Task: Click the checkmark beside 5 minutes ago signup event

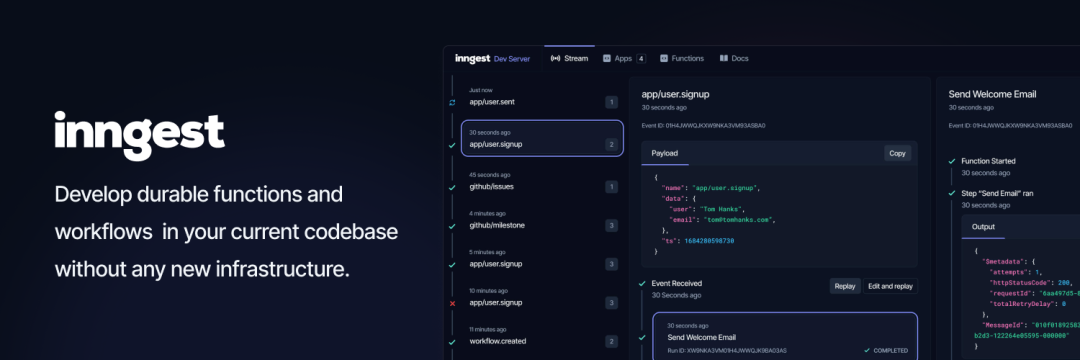Action: [453, 264]
